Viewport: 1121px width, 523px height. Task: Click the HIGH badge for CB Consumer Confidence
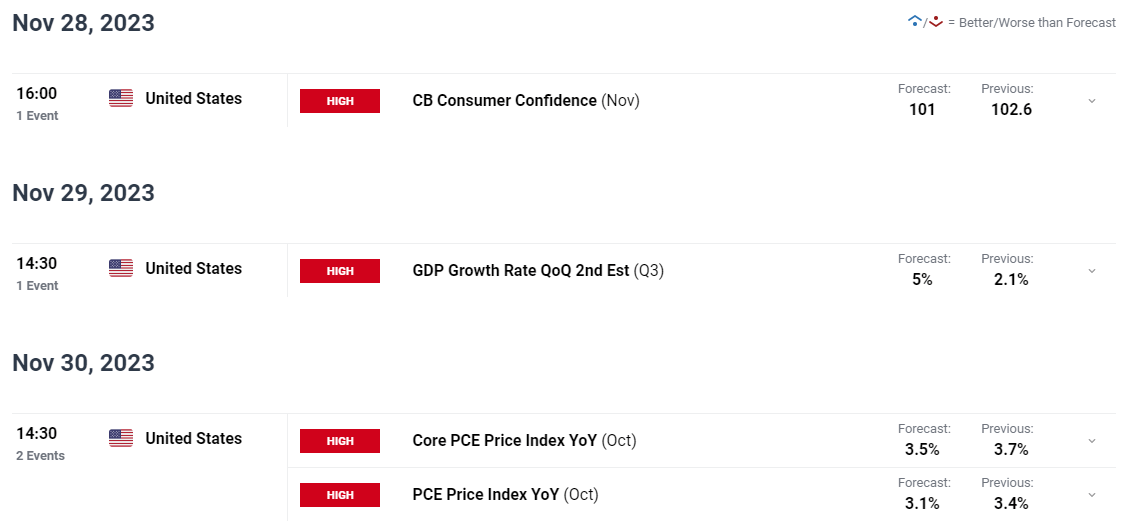340,101
